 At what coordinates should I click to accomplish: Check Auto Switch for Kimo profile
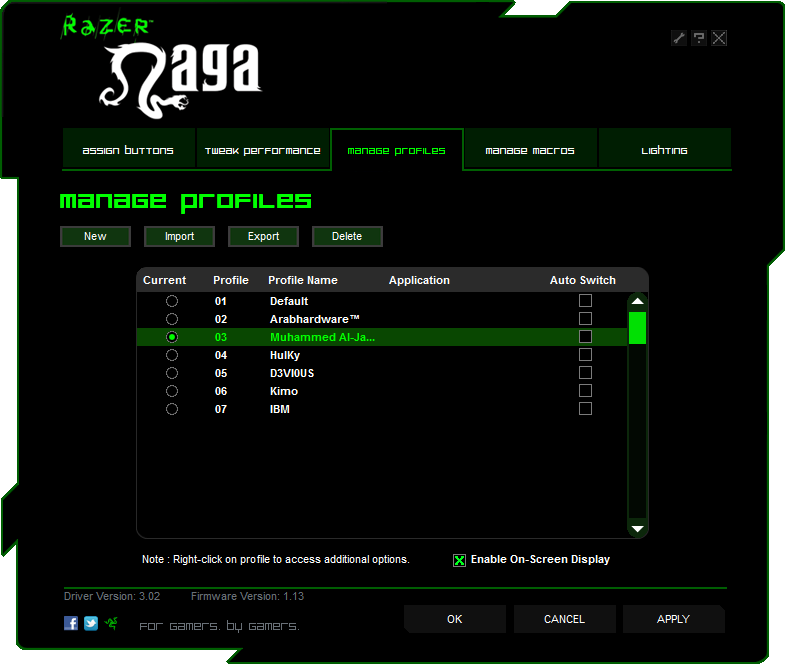pos(585,391)
